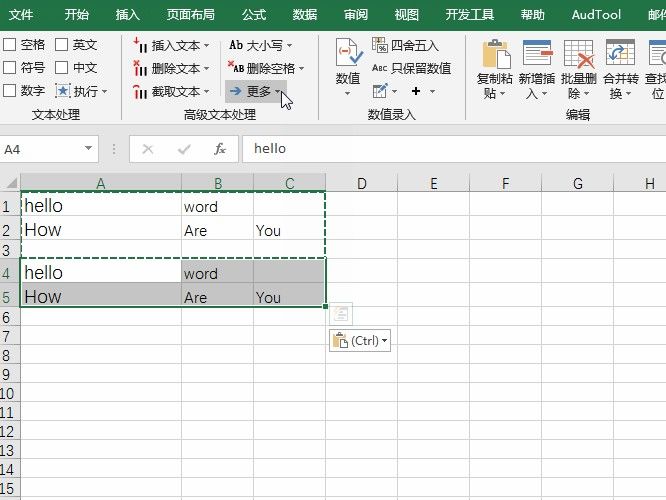Click the 删除空格 icon
The width and height of the screenshot is (666, 500).
coord(236,67)
